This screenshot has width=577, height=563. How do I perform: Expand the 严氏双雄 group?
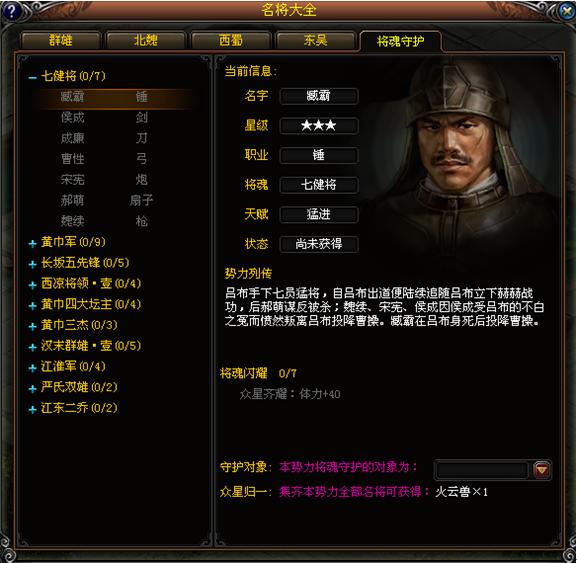point(32,388)
